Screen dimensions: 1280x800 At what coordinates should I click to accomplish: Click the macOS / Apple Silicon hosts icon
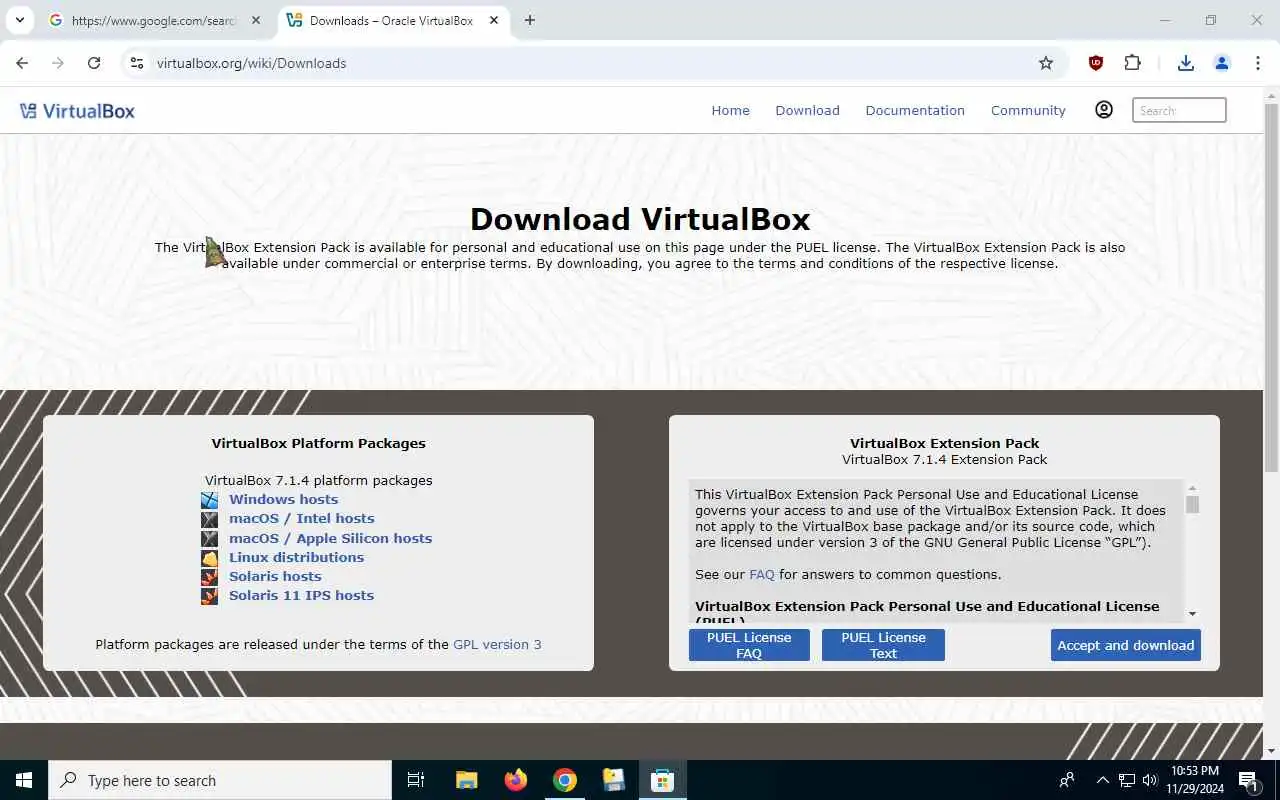(209, 539)
